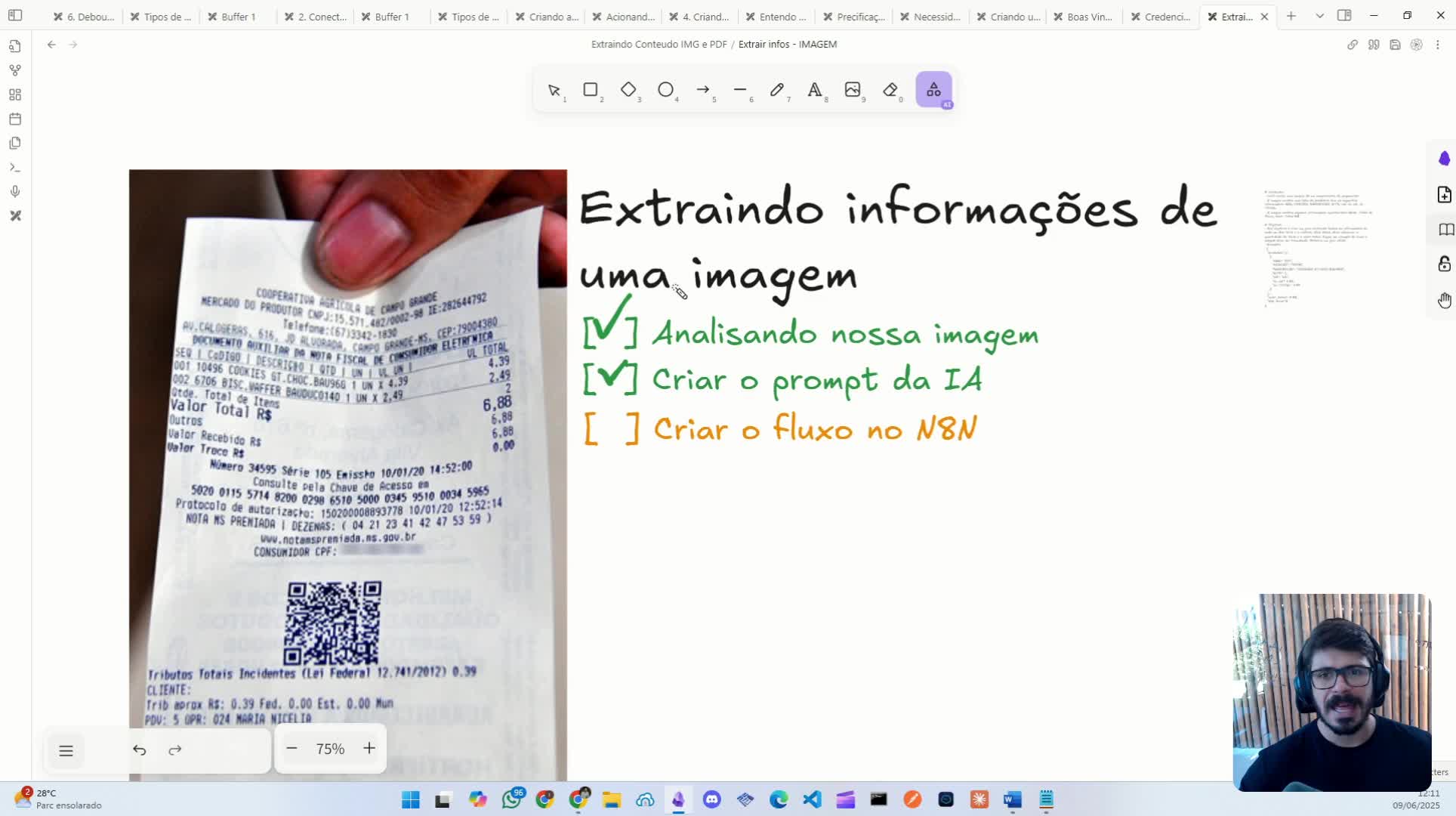Enable the hand pan tool on the right edge
The width and height of the screenshot is (1456, 816).
coord(1445,300)
